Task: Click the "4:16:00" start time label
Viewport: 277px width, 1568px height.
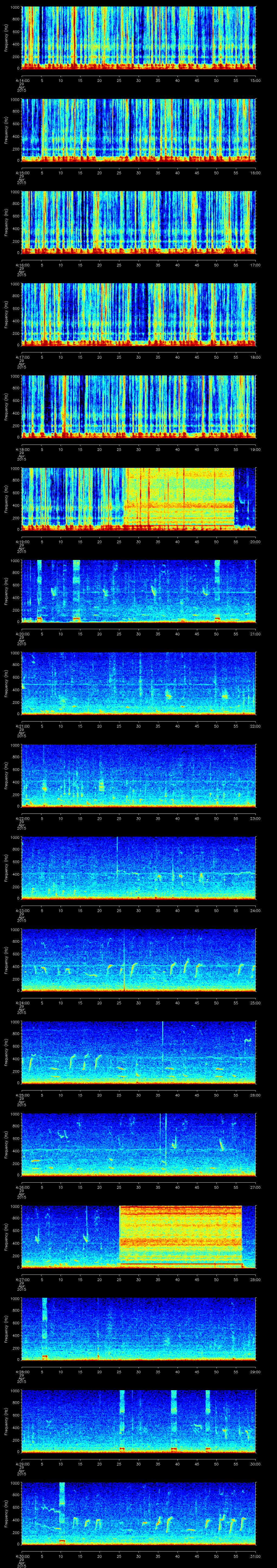Action: (22, 265)
